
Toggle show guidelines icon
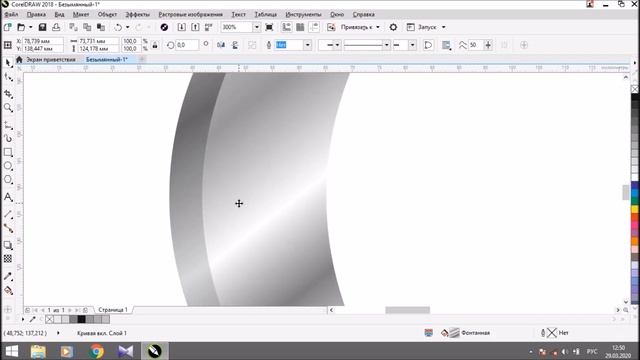point(314,27)
